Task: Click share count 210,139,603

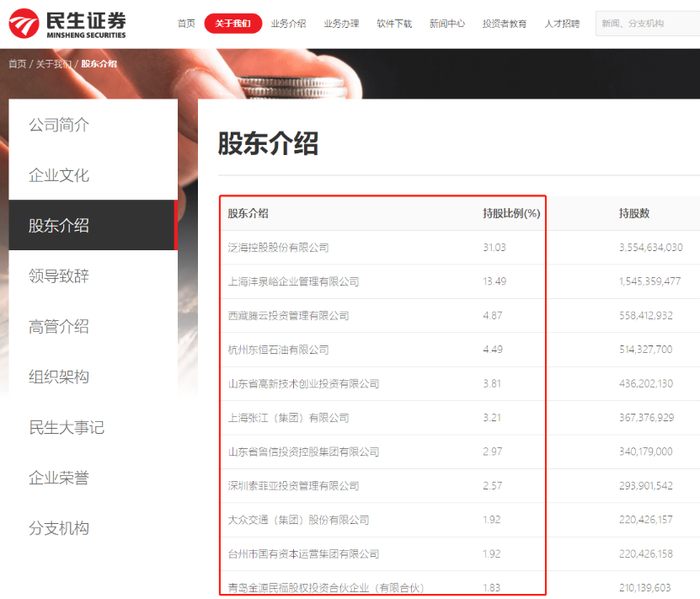Action: [x=645, y=588]
